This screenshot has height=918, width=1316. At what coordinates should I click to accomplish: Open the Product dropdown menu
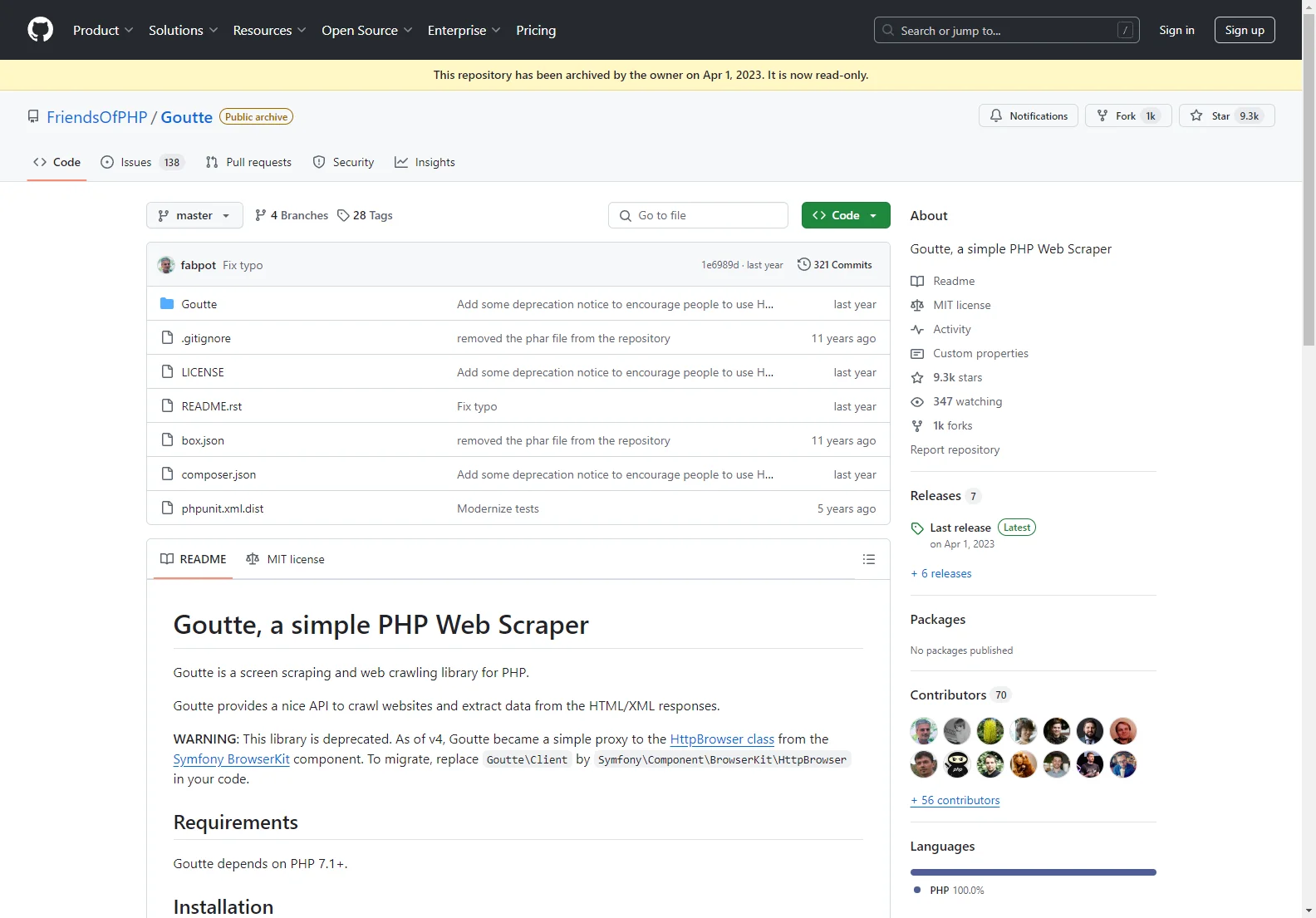click(x=103, y=30)
